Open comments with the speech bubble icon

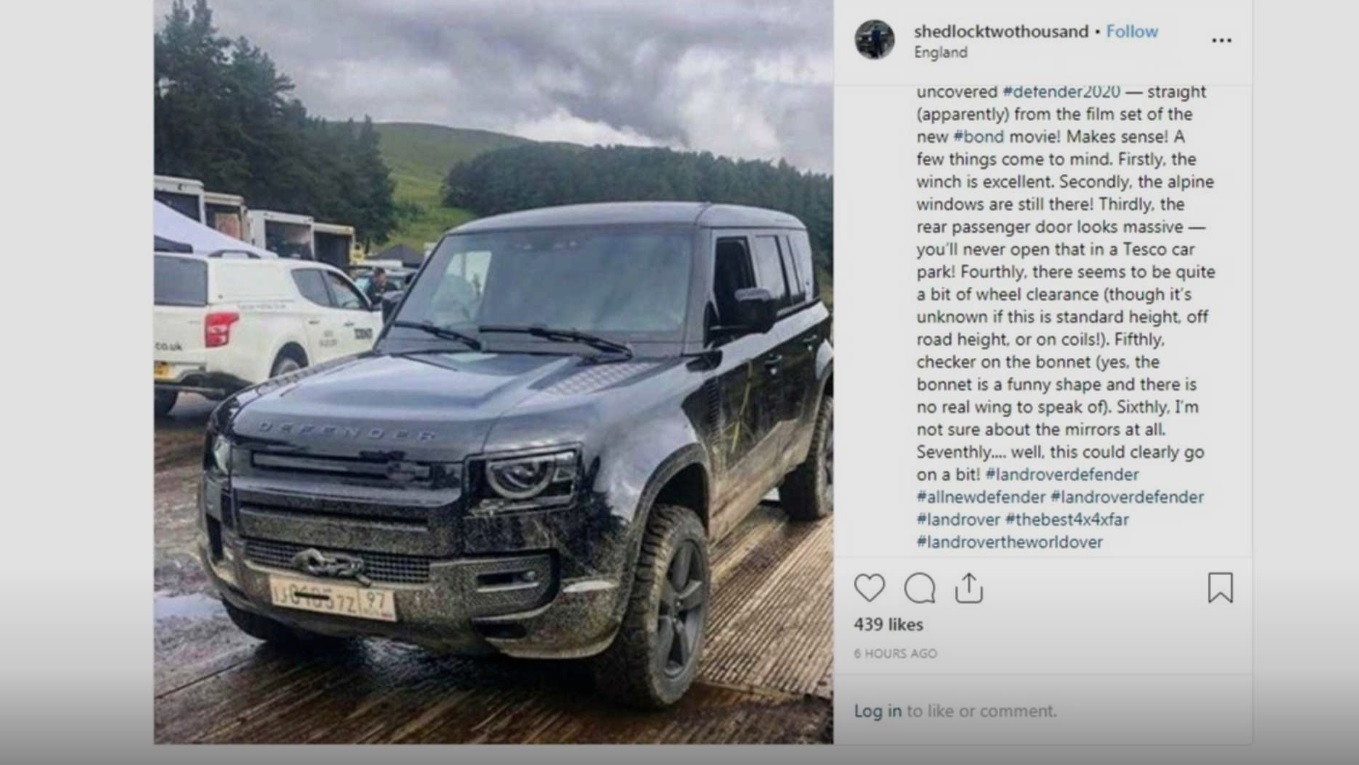(919, 588)
